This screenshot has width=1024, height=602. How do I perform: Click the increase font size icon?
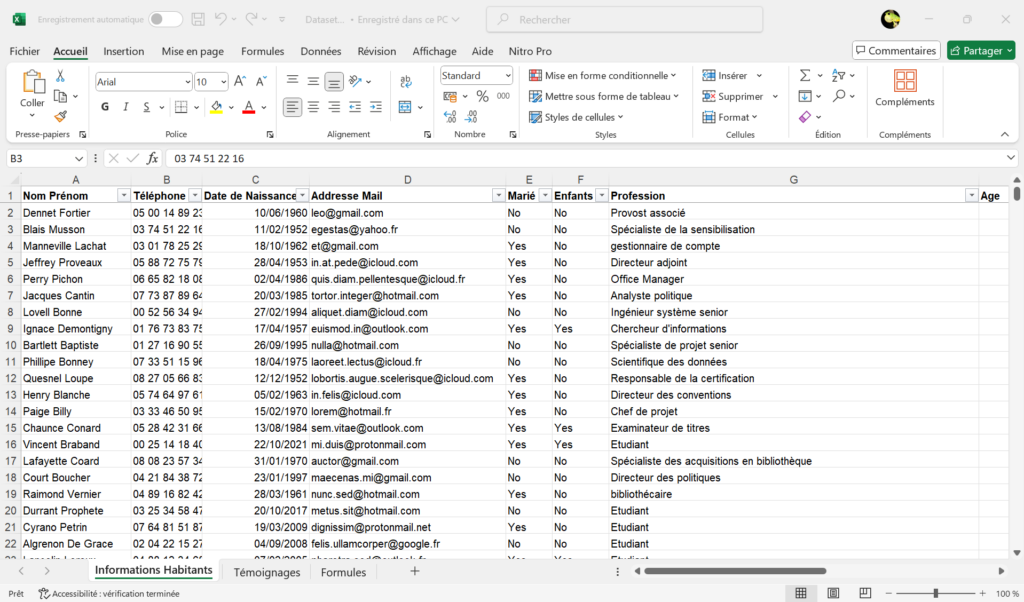pos(241,81)
